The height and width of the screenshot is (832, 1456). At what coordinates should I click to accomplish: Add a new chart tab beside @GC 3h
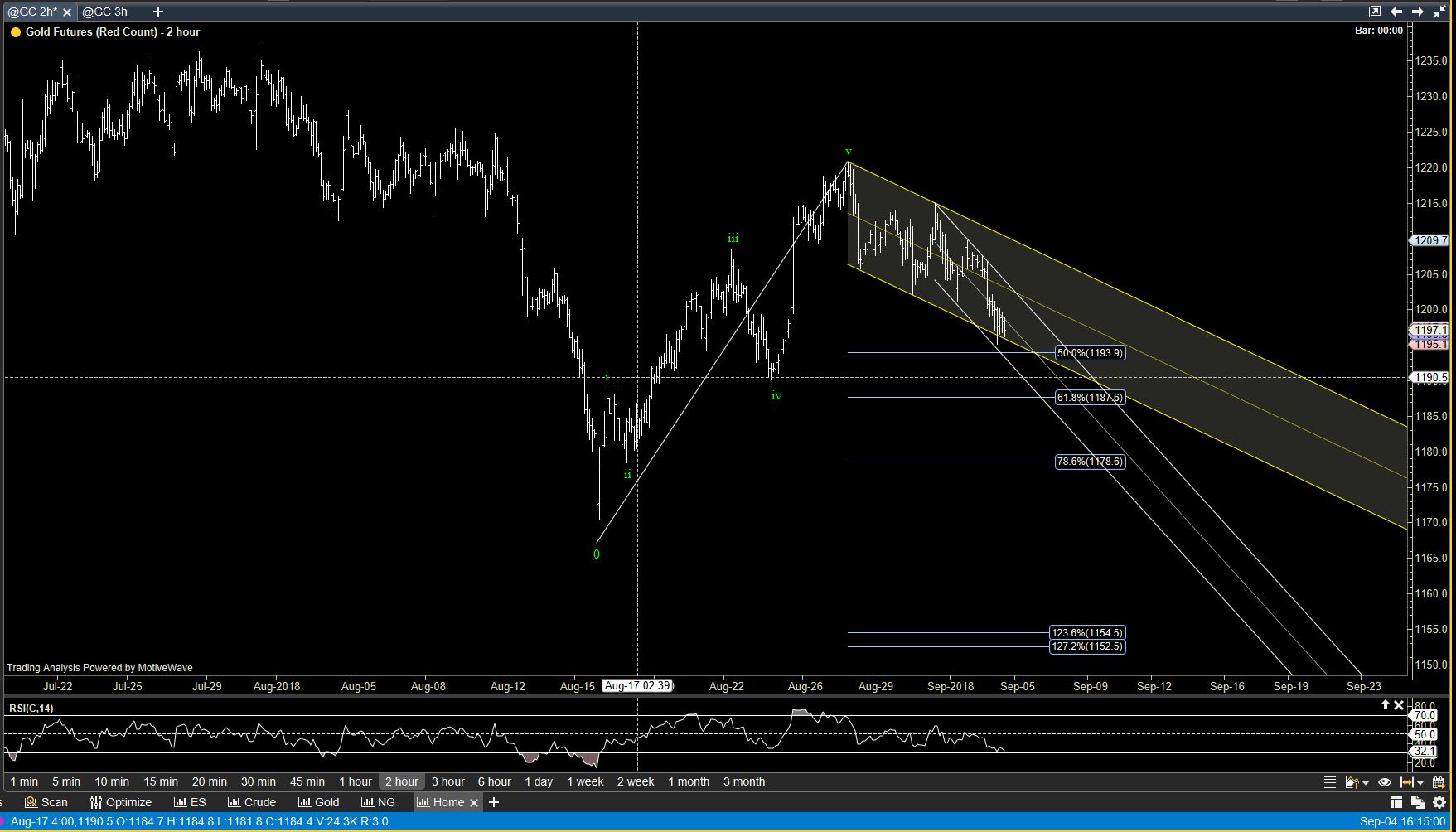158,12
